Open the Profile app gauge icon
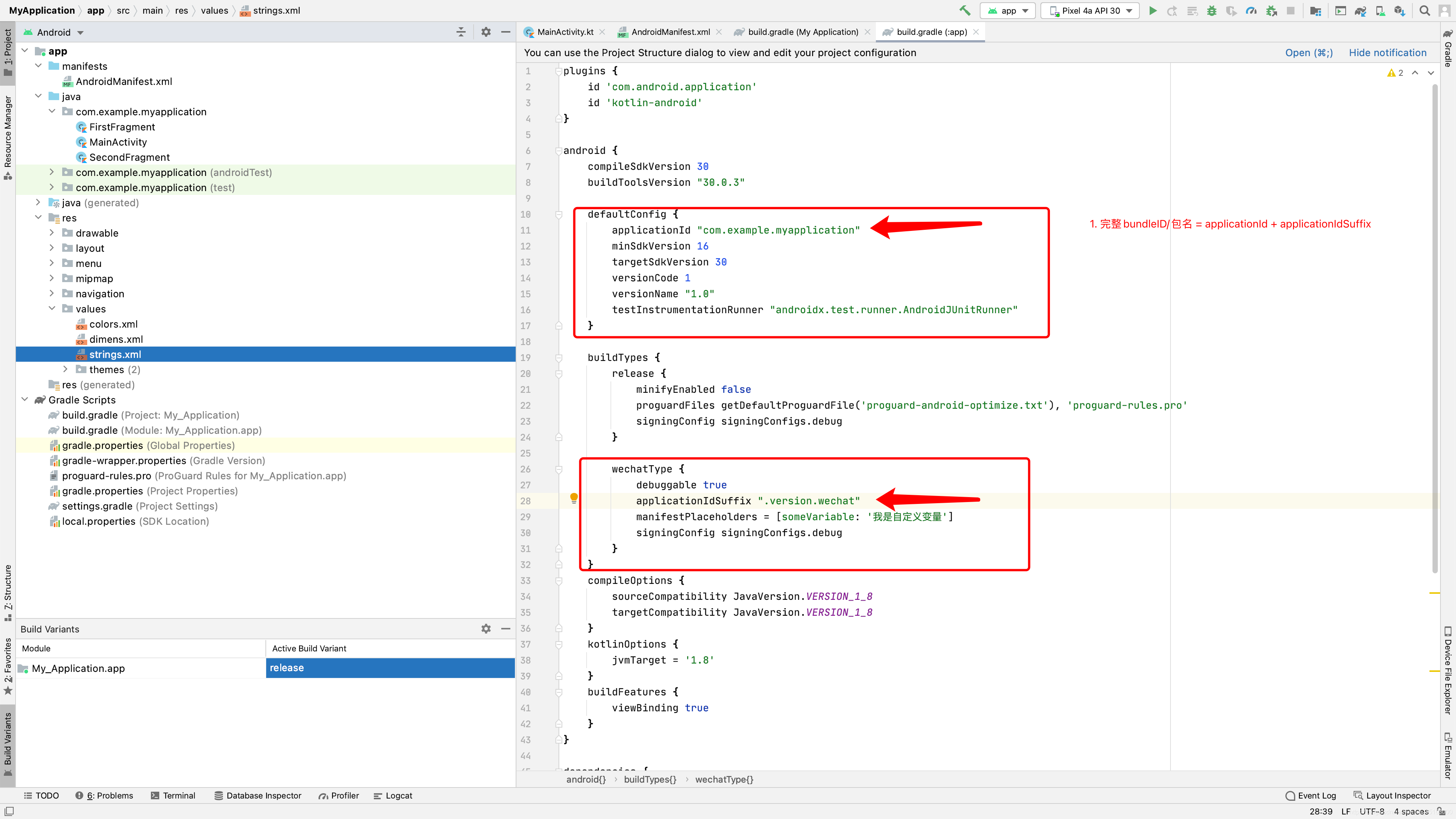The height and width of the screenshot is (819, 1456). [x=1251, y=11]
